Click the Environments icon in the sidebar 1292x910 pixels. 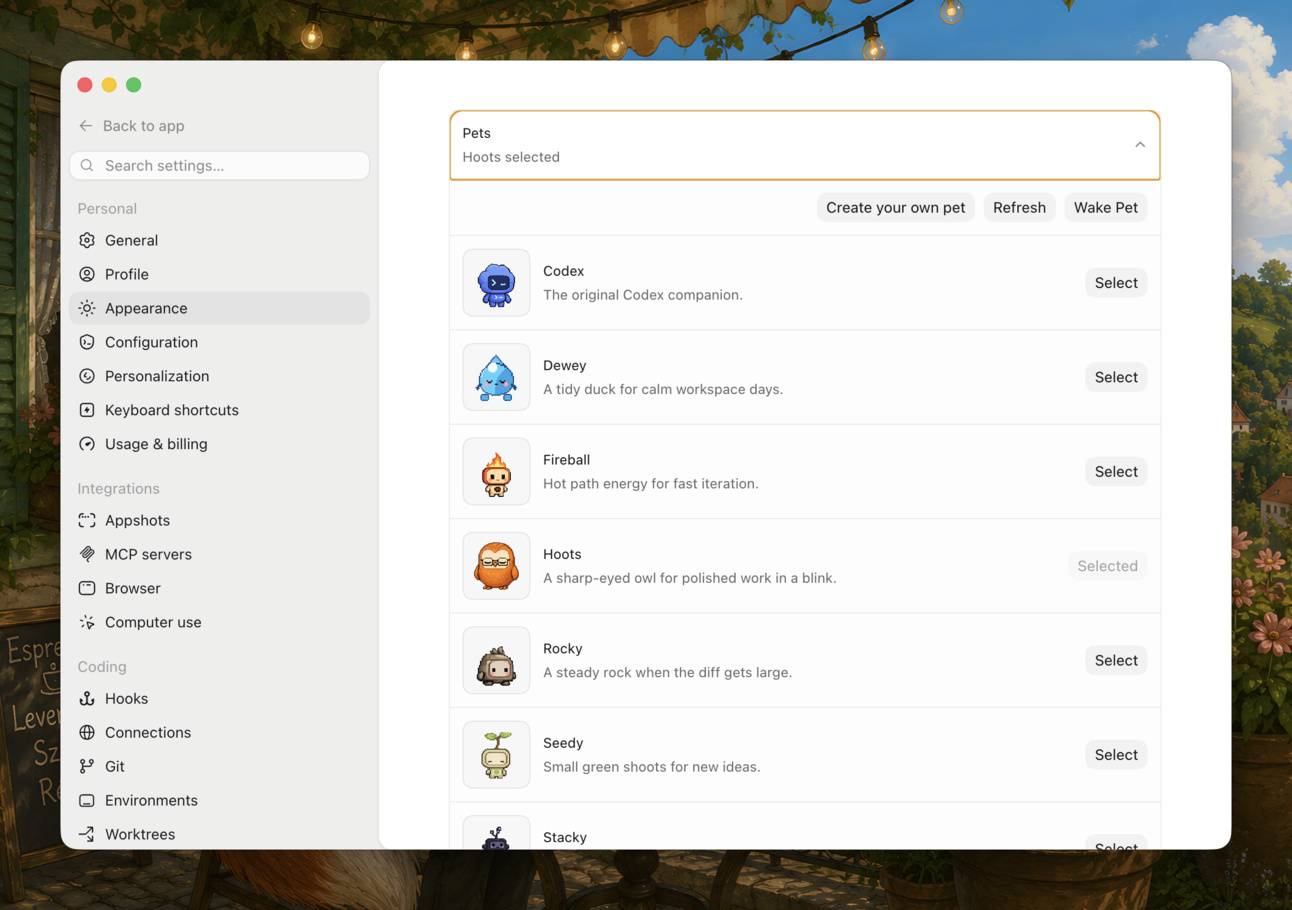tap(87, 800)
